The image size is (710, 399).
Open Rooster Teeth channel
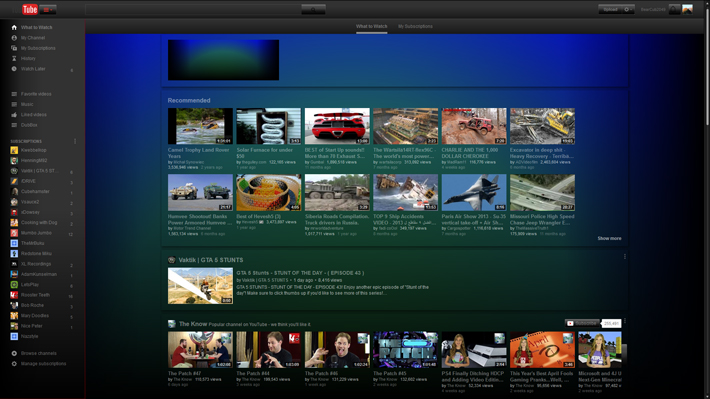[x=35, y=295]
